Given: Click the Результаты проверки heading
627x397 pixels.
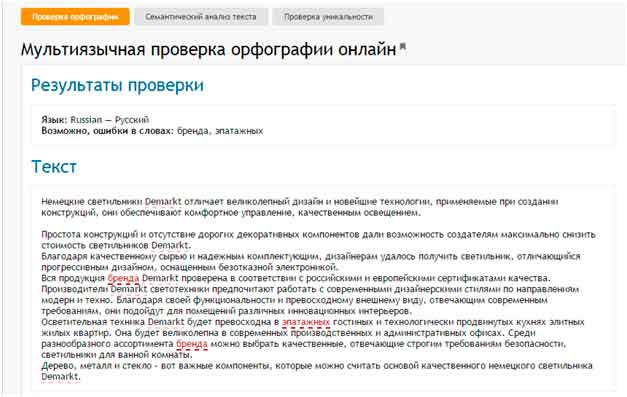Looking at the screenshot, I should [117, 85].
